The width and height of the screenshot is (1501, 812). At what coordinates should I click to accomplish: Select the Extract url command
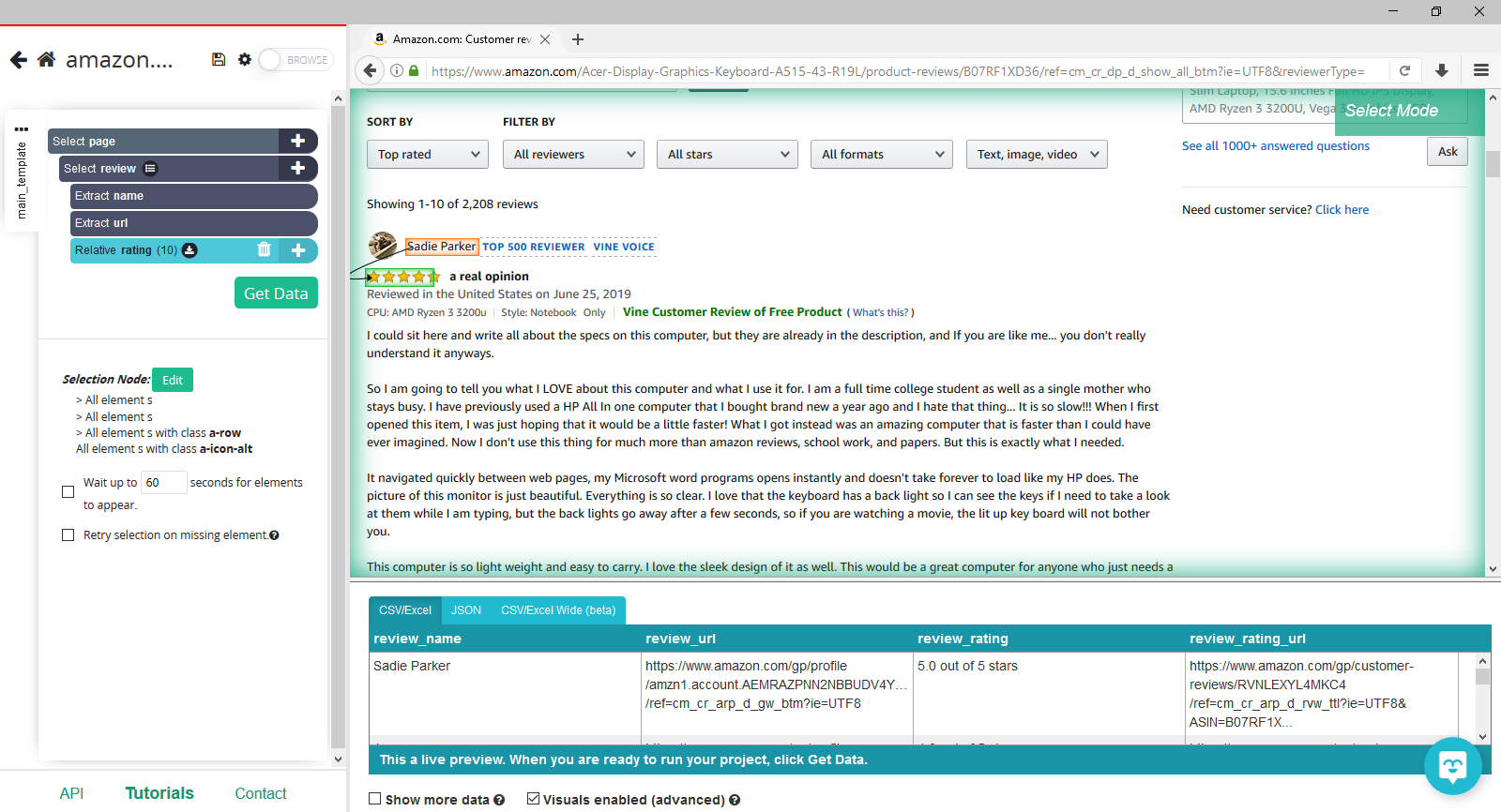coord(194,223)
